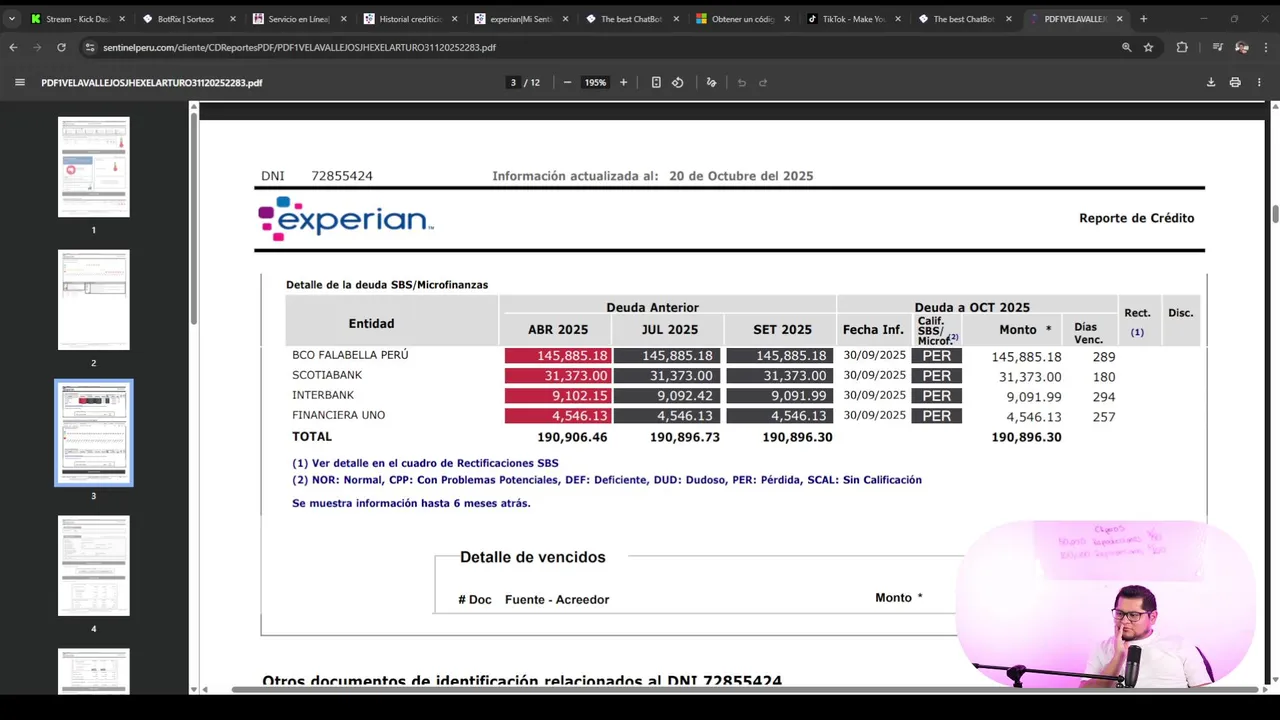The height and width of the screenshot is (720, 1280).
Task: Close the Obtener un código tab
Action: (x=786, y=19)
